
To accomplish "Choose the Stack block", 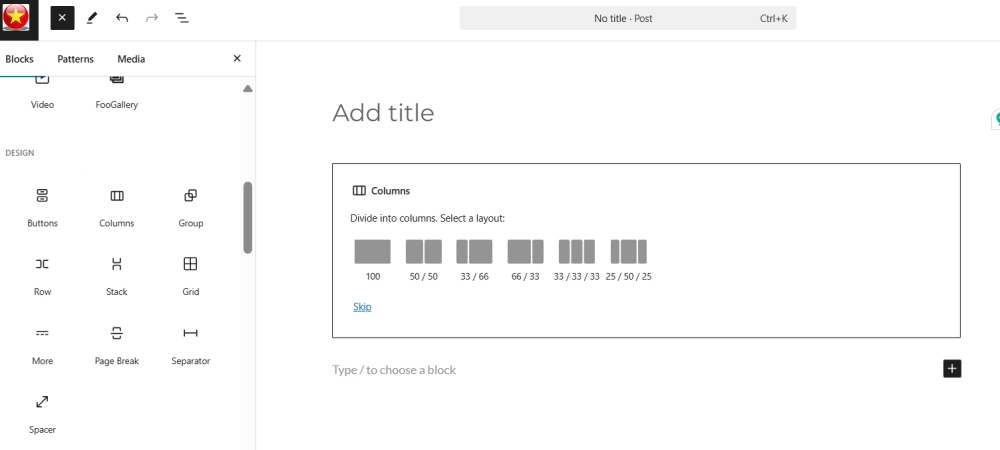I will point(117,275).
